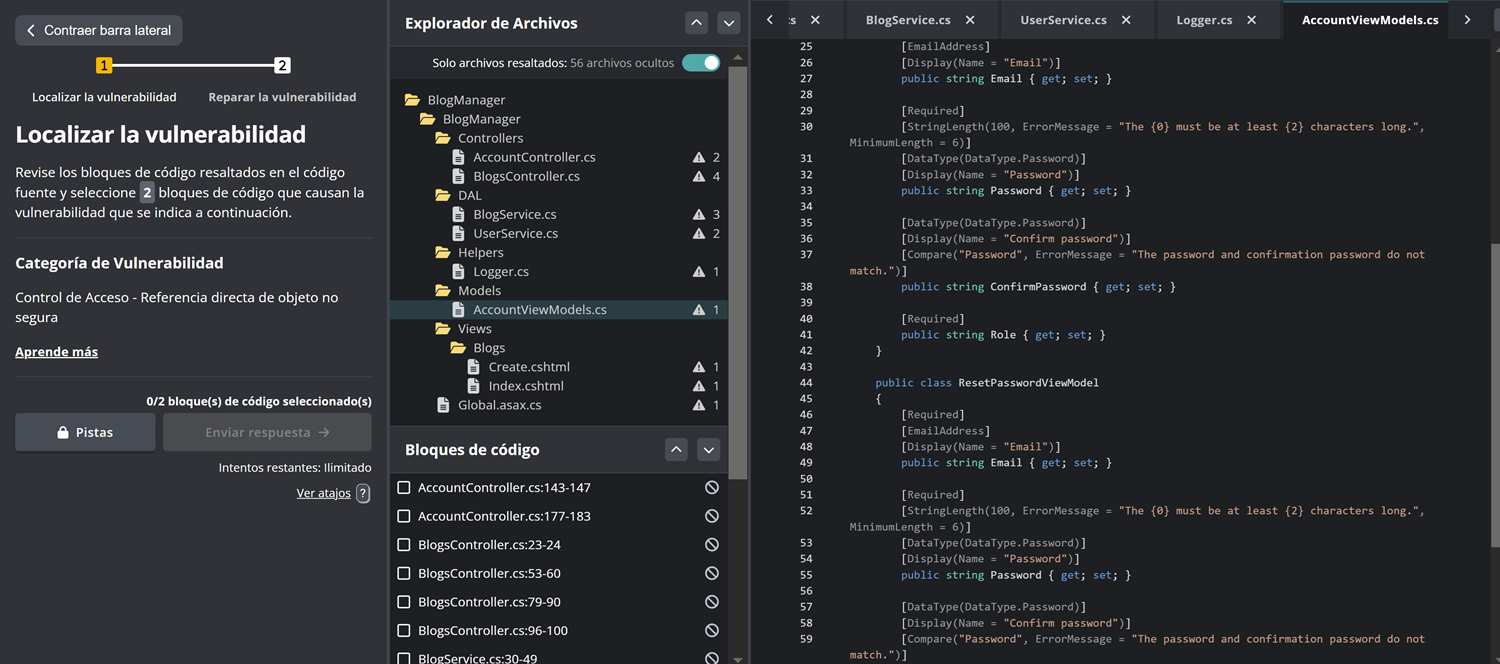1500x664 pixels.
Task: Click the warning icon beside Logger.cs
Action: [x=699, y=272]
